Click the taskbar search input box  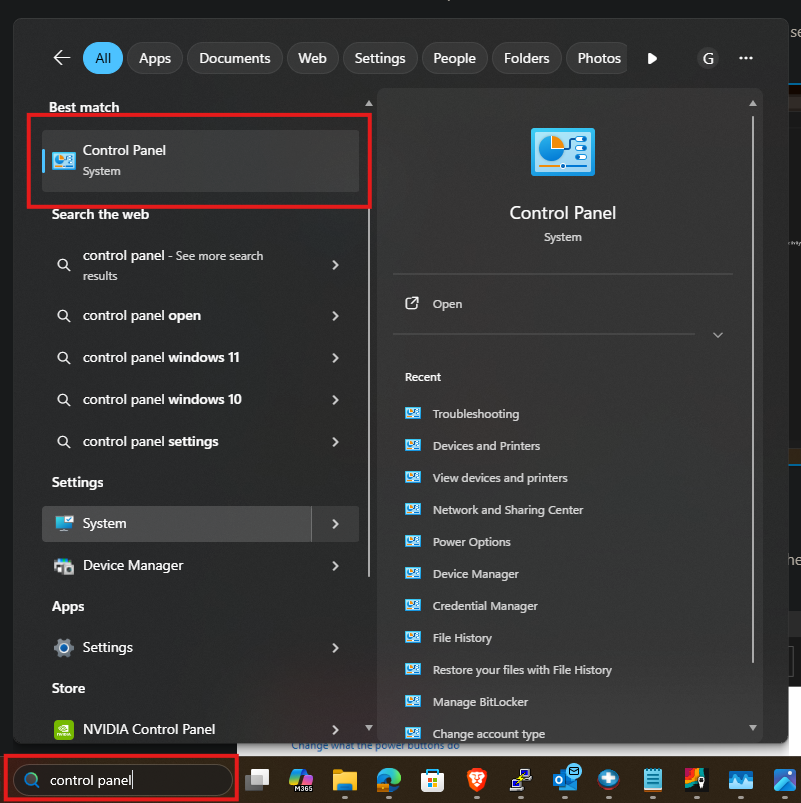pos(123,780)
